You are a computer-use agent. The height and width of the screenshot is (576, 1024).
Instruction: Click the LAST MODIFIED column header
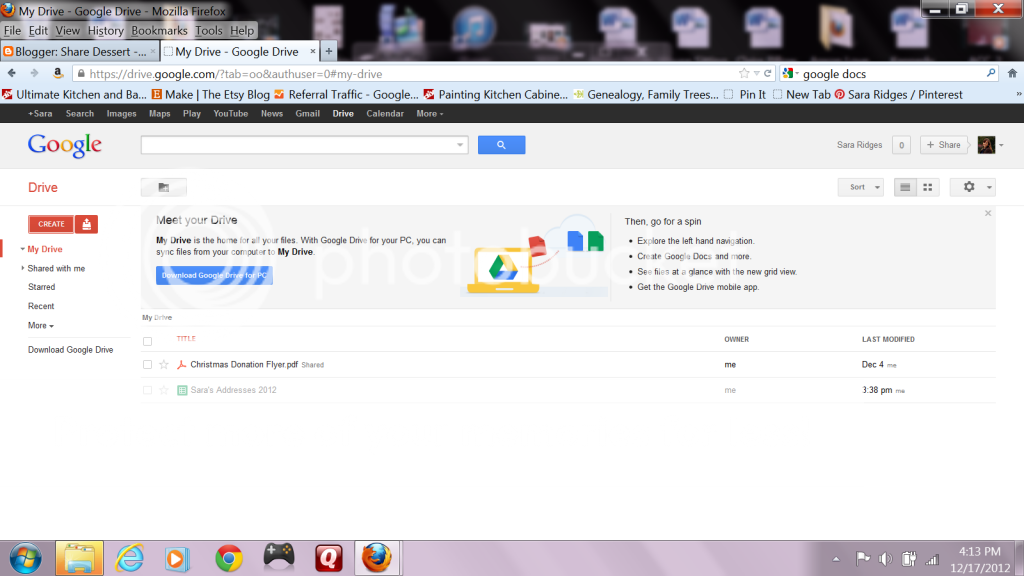pos(888,339)
